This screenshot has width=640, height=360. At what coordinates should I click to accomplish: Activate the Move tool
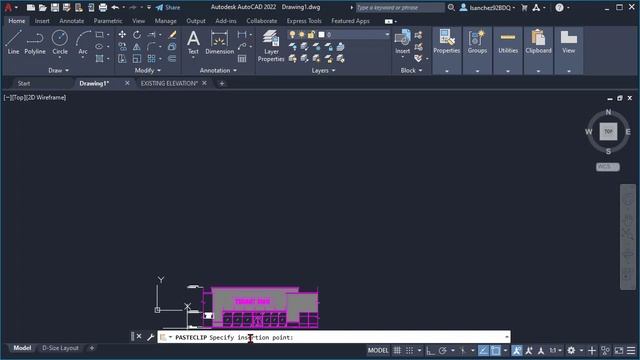coord(122,35)
